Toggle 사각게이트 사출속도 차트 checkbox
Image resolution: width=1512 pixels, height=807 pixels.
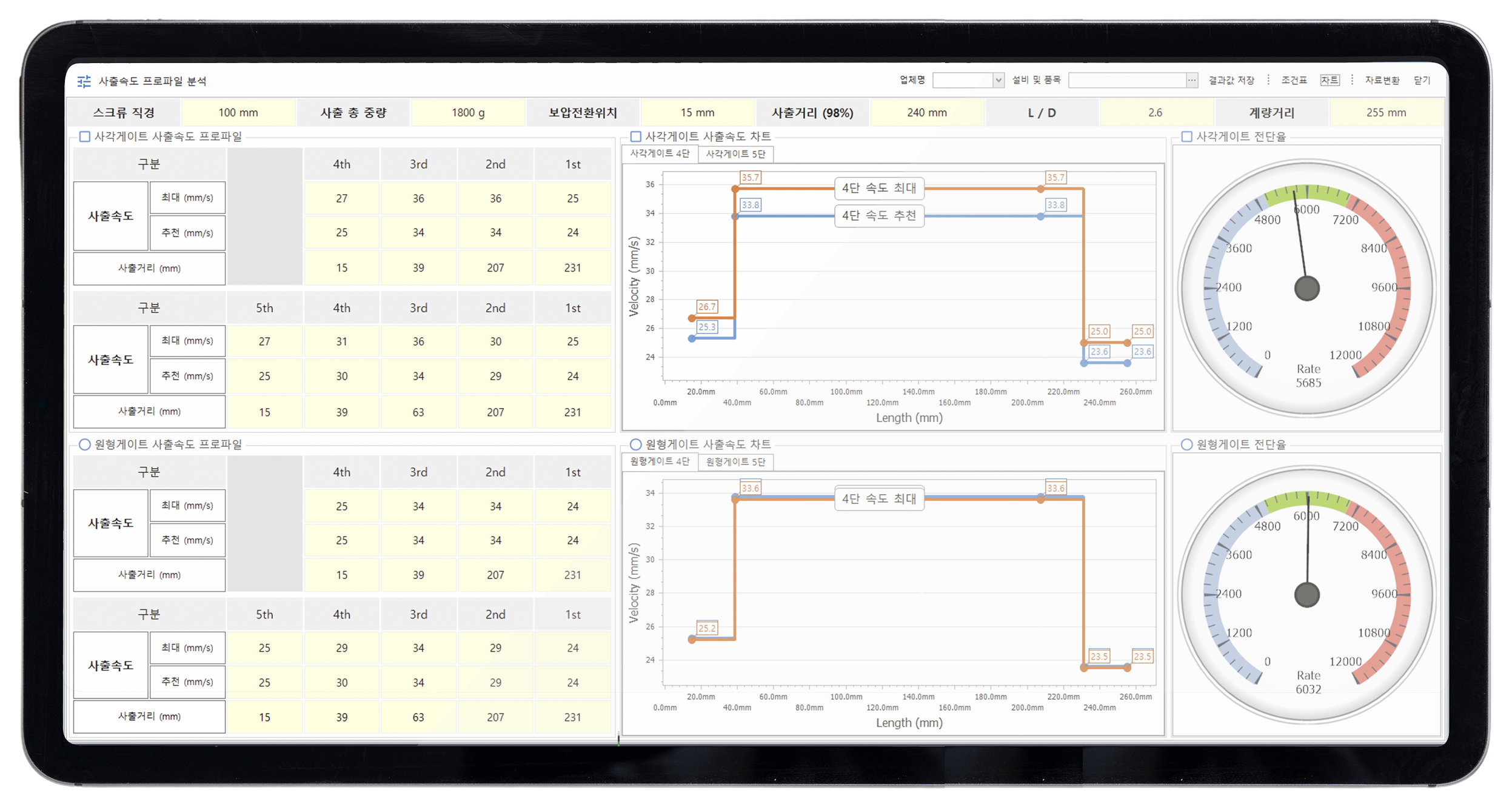pos(635,136)
